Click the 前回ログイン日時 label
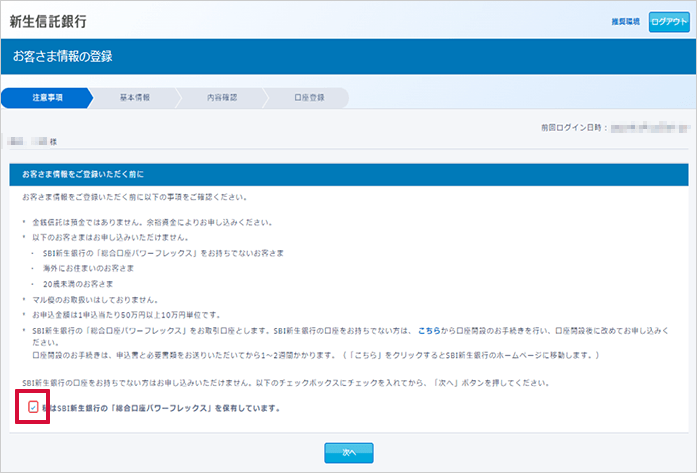Image resolution: width=697 pixels, height=473 pixels. coord(568,128)
